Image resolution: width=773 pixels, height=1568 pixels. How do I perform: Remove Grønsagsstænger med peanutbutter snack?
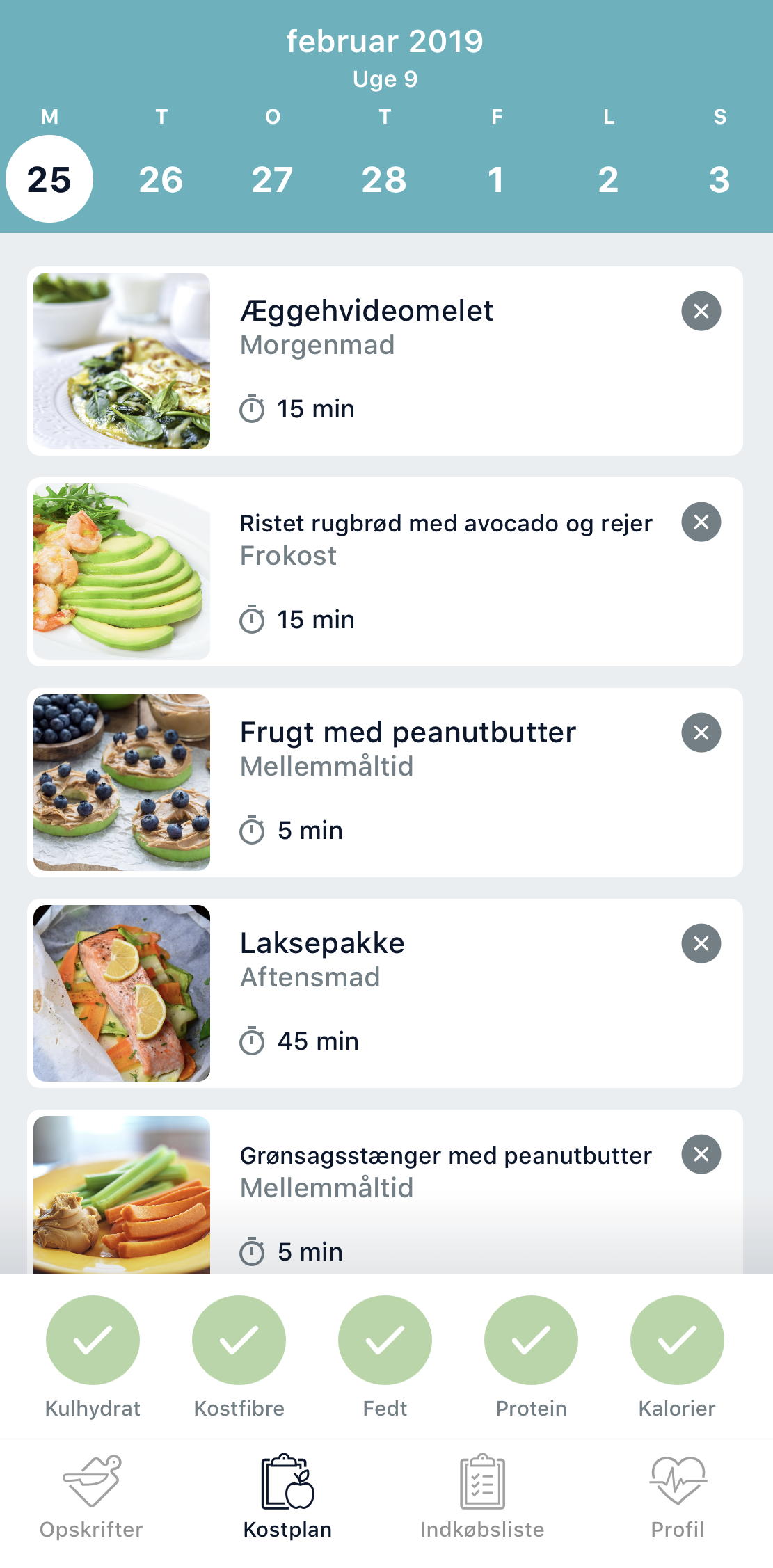coord(701,1154)
